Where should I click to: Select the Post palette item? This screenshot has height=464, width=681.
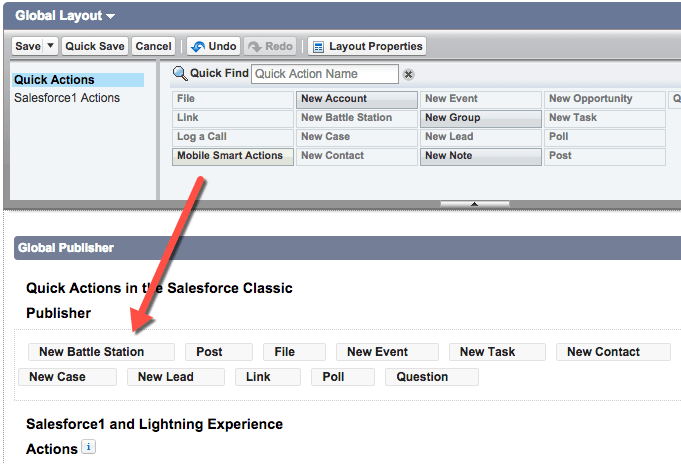605,156
